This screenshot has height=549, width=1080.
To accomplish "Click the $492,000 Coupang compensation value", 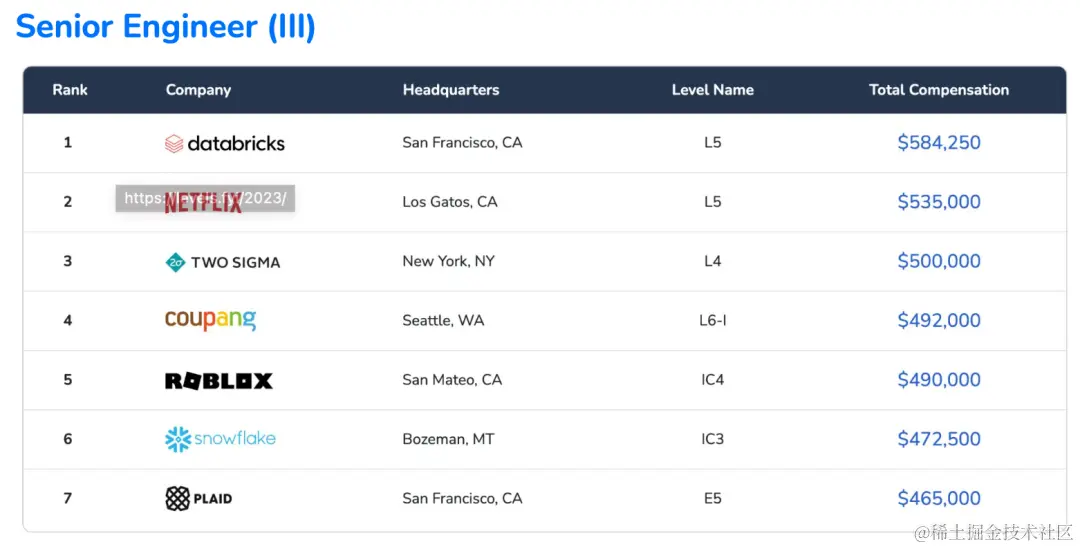I will (x=939, y=320).
